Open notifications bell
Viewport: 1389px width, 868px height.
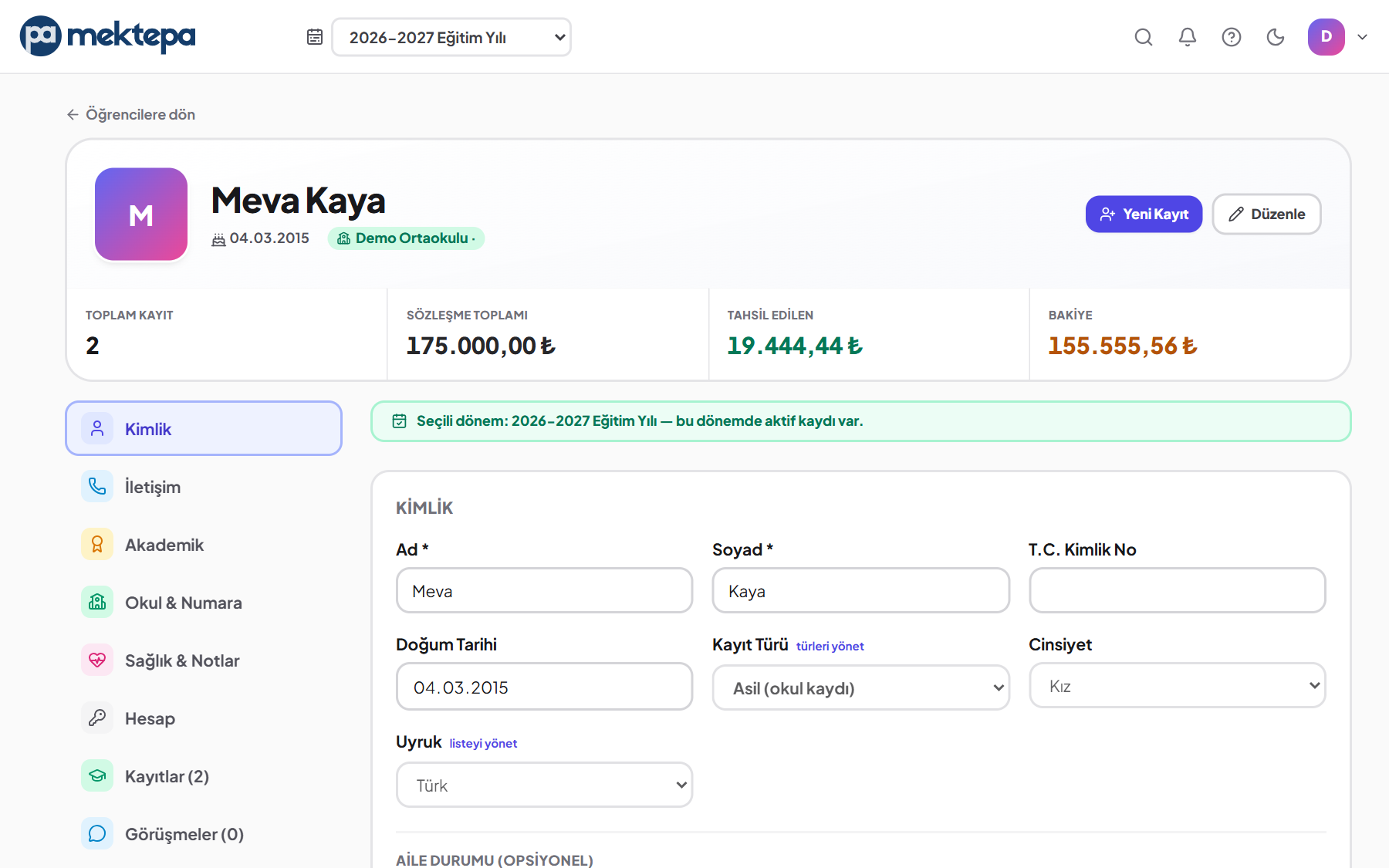coord(1188,37)
